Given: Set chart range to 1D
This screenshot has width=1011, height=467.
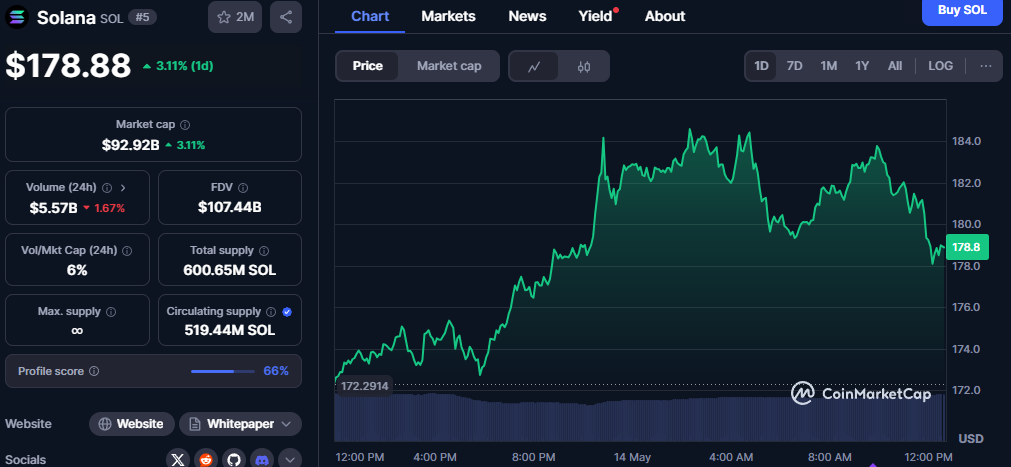Looking at the screenshot, I should (x=761, y=66).
